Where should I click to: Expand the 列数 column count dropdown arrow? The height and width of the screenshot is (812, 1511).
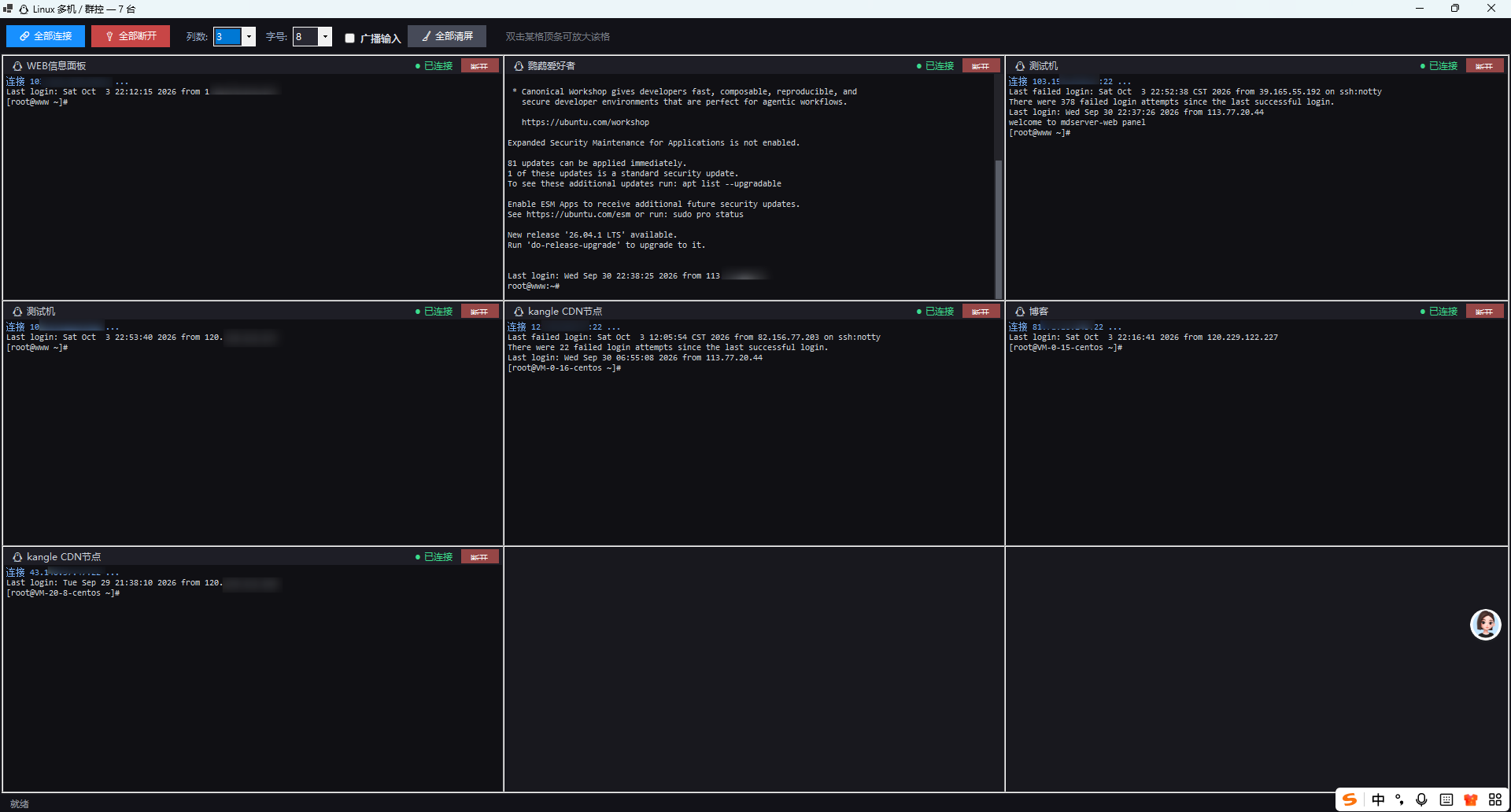pos(249,36)
